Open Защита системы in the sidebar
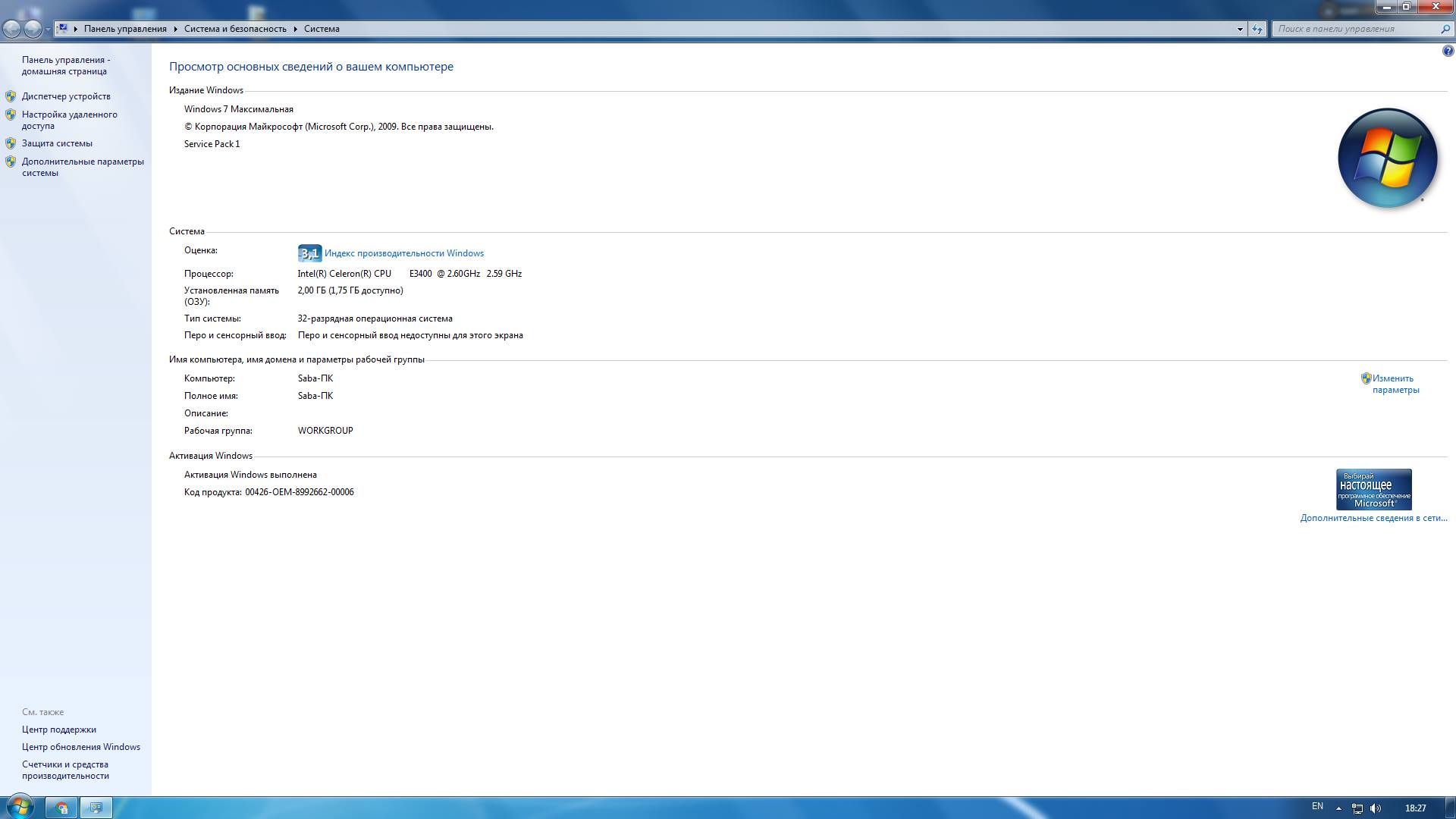Viewport: 1456px width, 819px height. pyautogui.click(x=57, y=143)
